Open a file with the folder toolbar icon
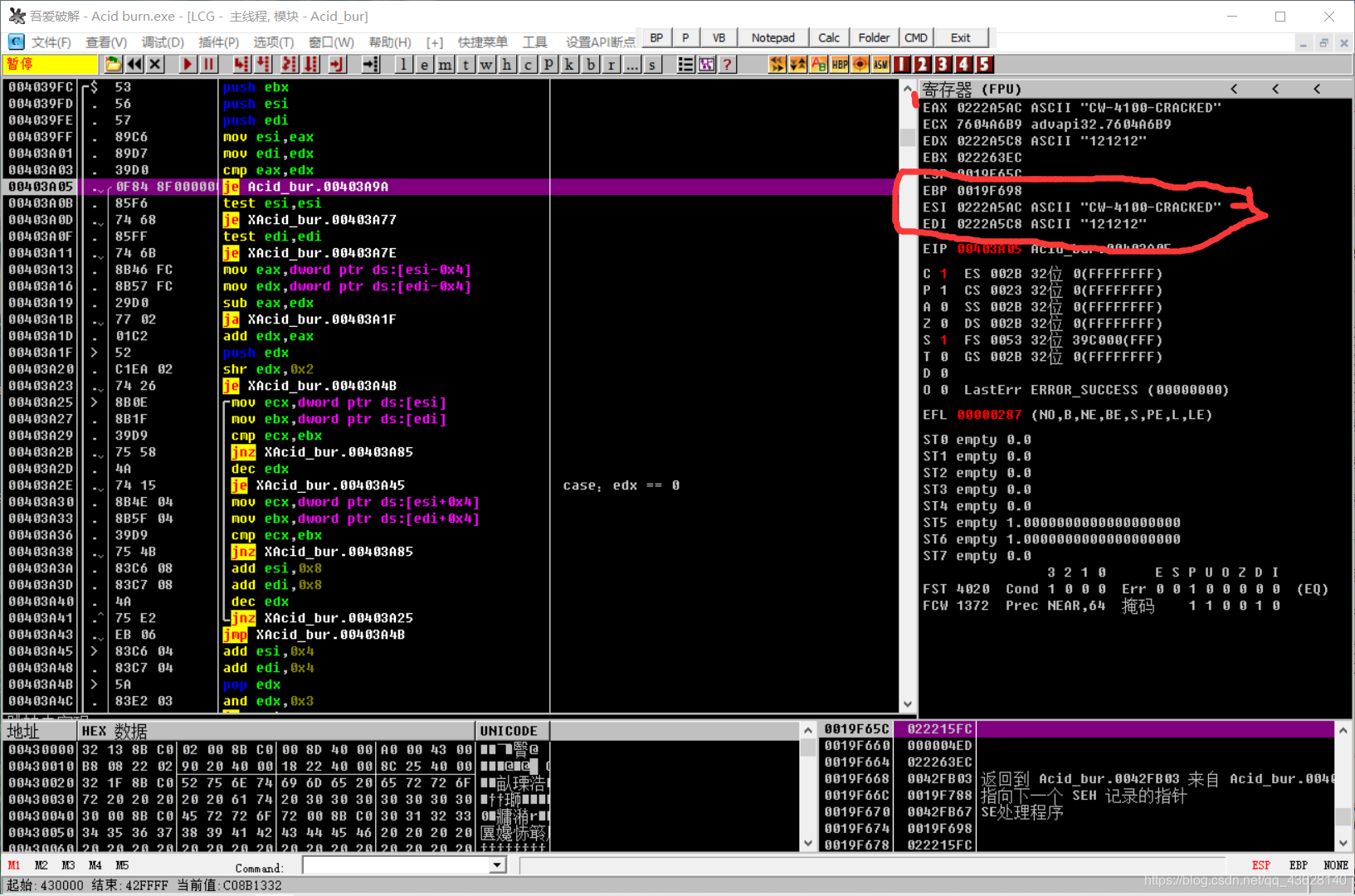The width and height of the screenshot is (1355, 896). point(113,64)
